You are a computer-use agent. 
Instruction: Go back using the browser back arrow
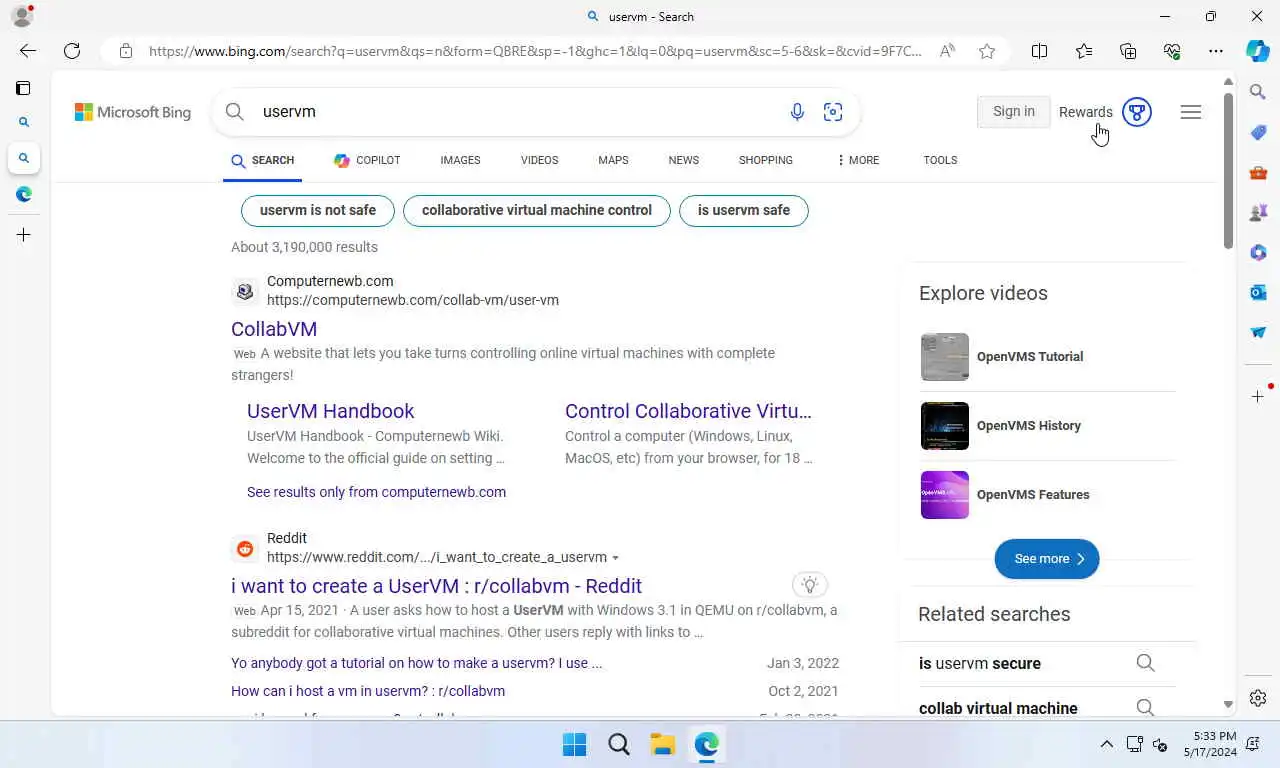pos(28,51)
